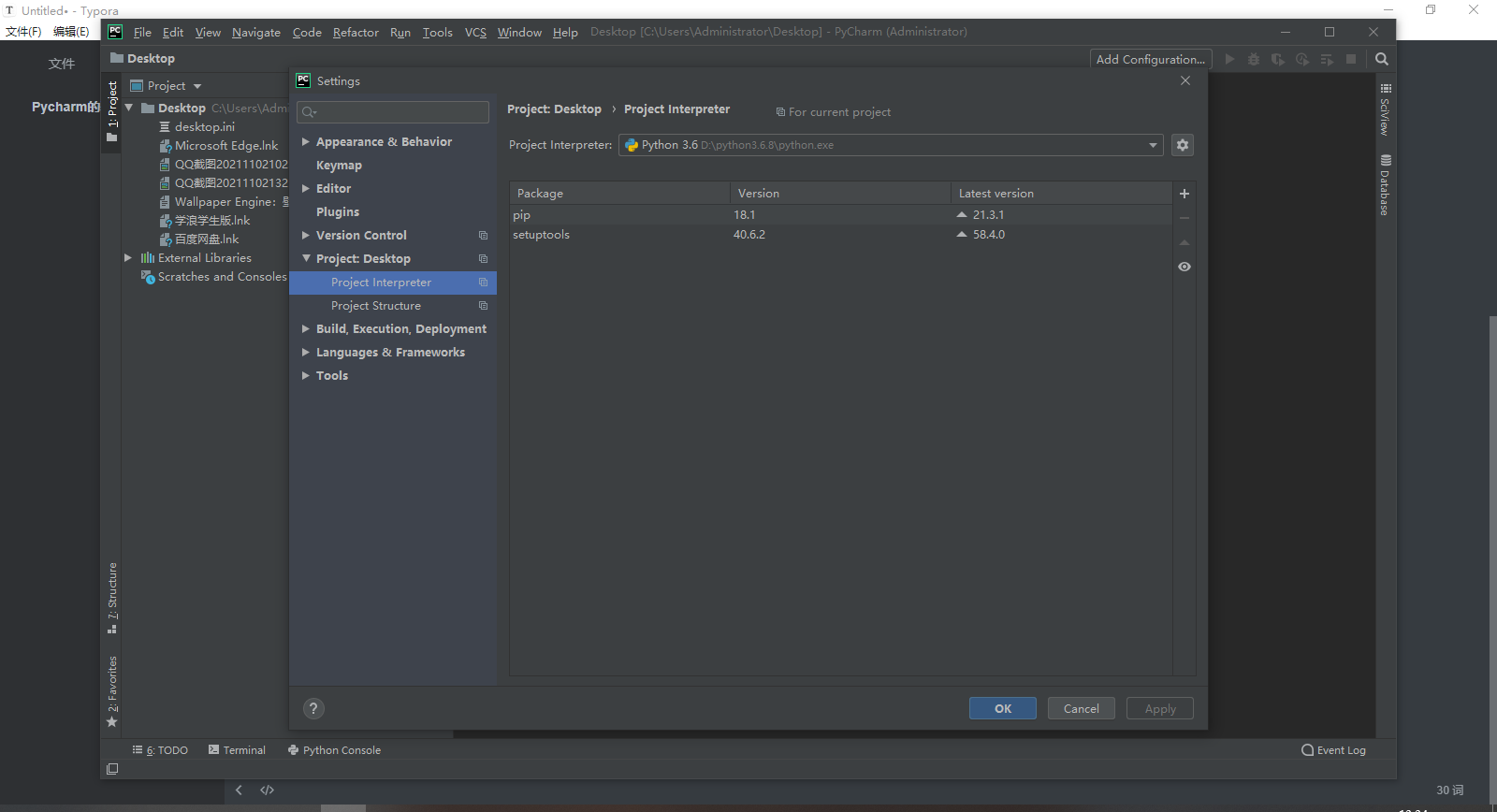Open the Refactor menu

pos(356,32)
